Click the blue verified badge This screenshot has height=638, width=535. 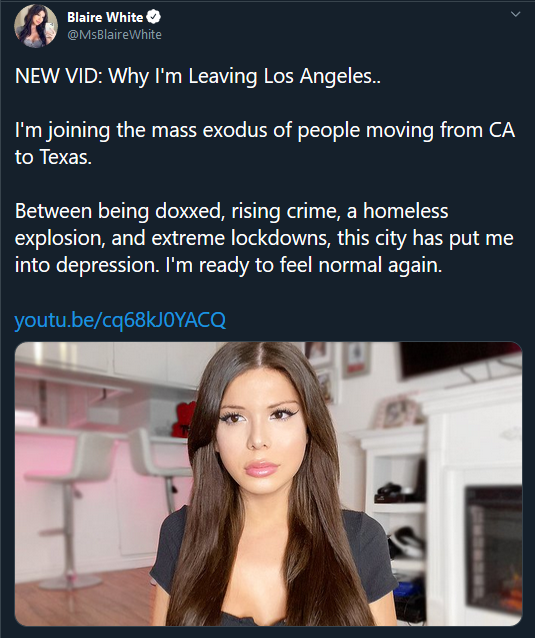(153, 17)
